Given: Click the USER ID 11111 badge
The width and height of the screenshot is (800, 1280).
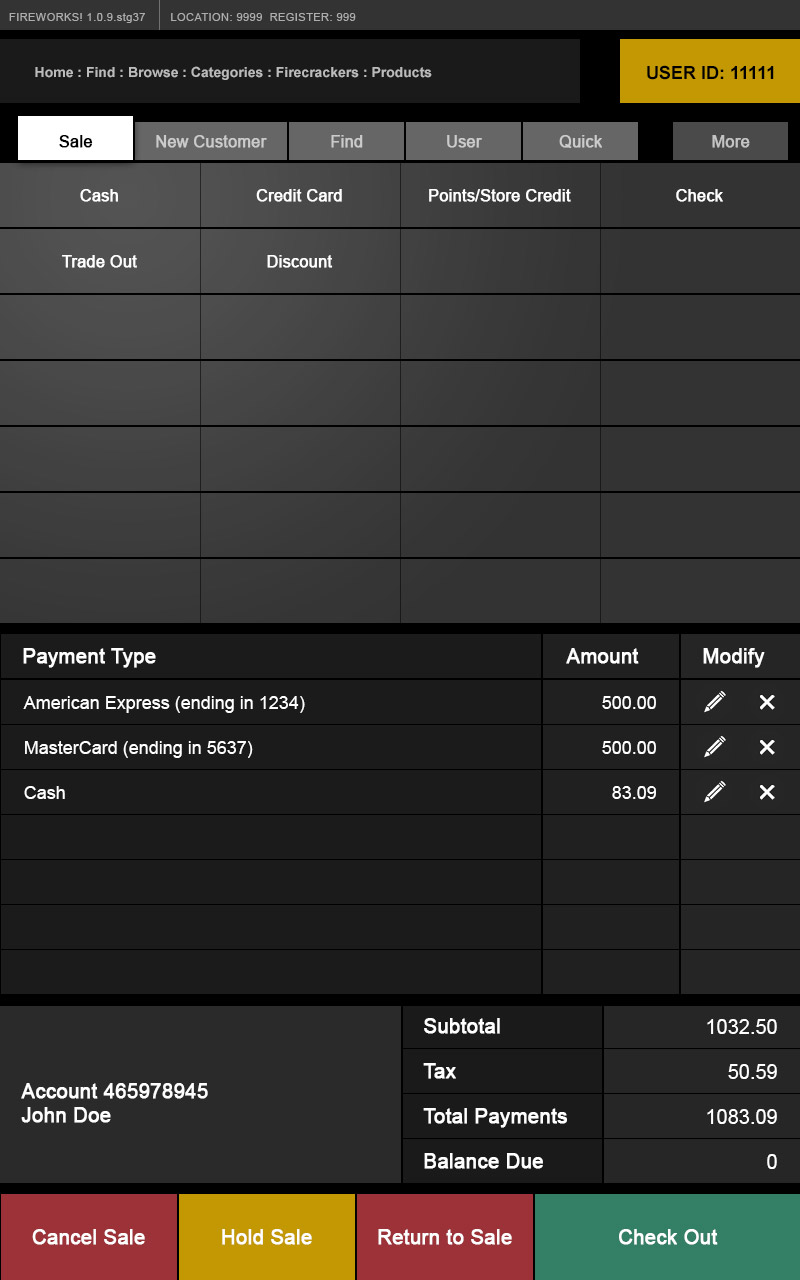Looking at the screenshot, I should 710,72.
